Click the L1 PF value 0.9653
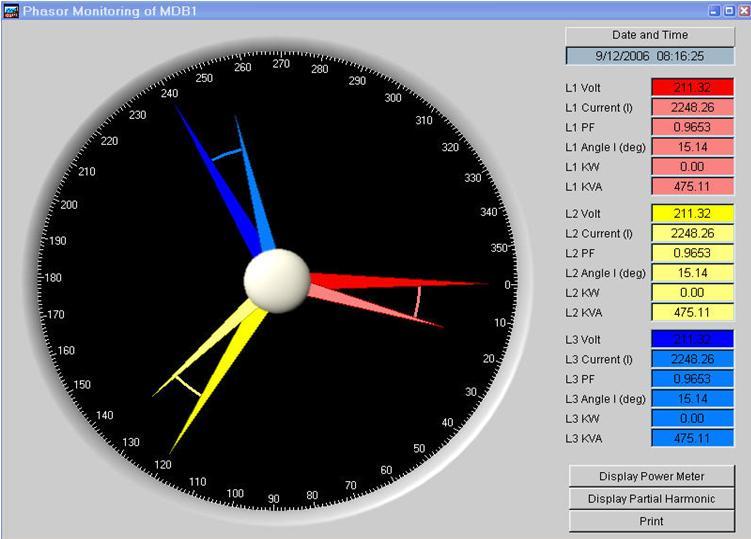The image size is (751, 539). coord(692,127)
